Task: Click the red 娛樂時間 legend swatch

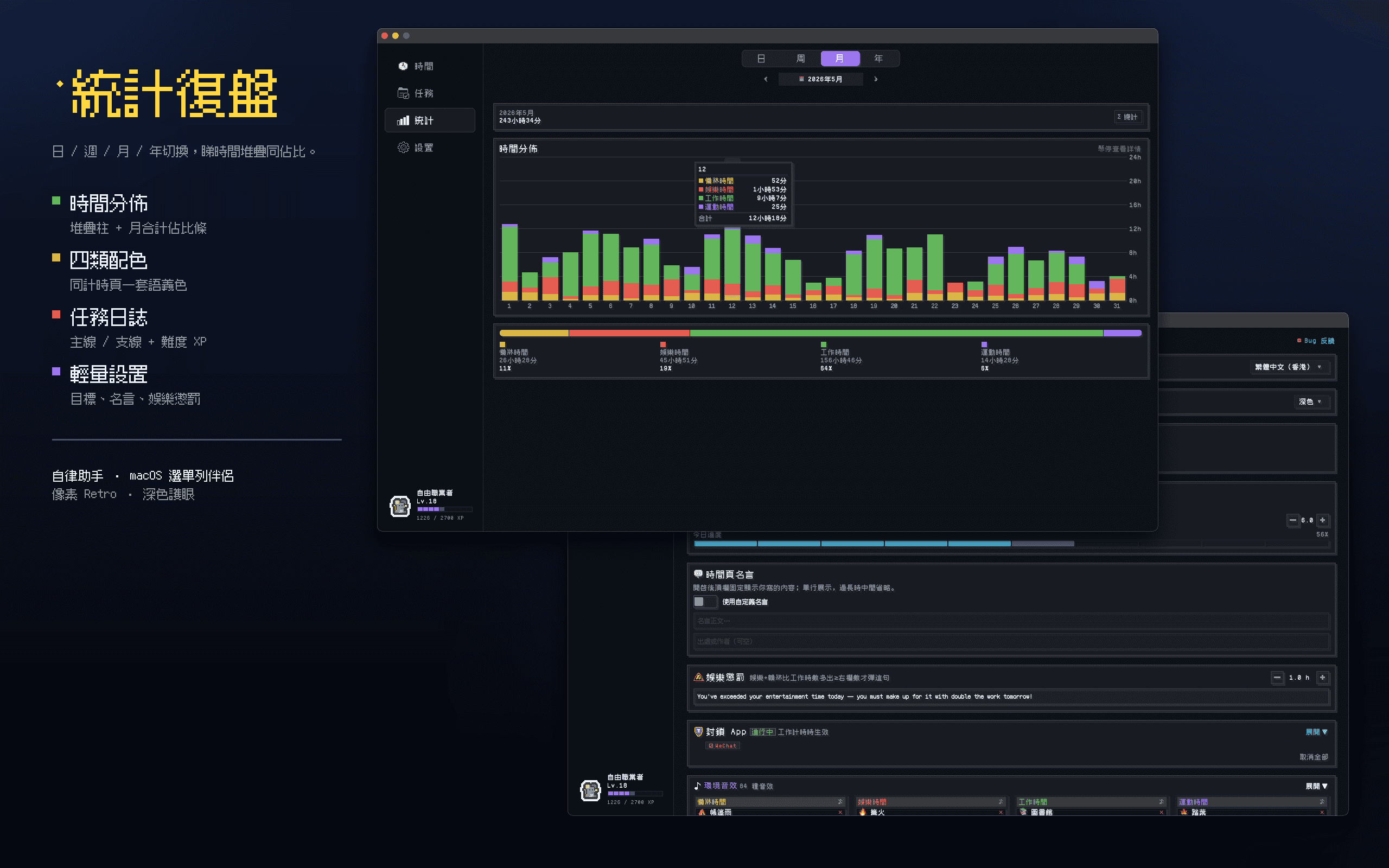Action: 663,344
